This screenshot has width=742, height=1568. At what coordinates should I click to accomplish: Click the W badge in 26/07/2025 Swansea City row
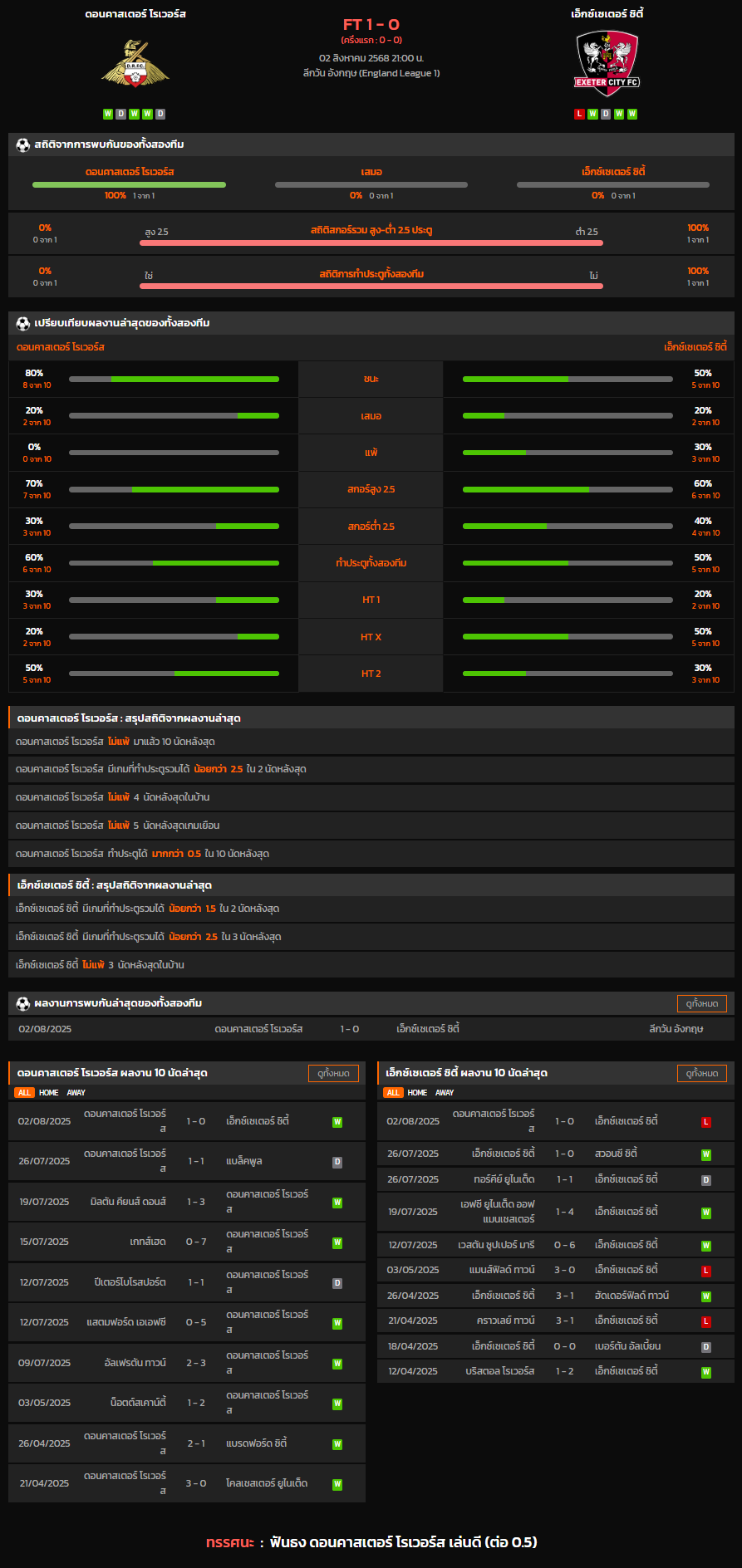[x=706, y=1154]
